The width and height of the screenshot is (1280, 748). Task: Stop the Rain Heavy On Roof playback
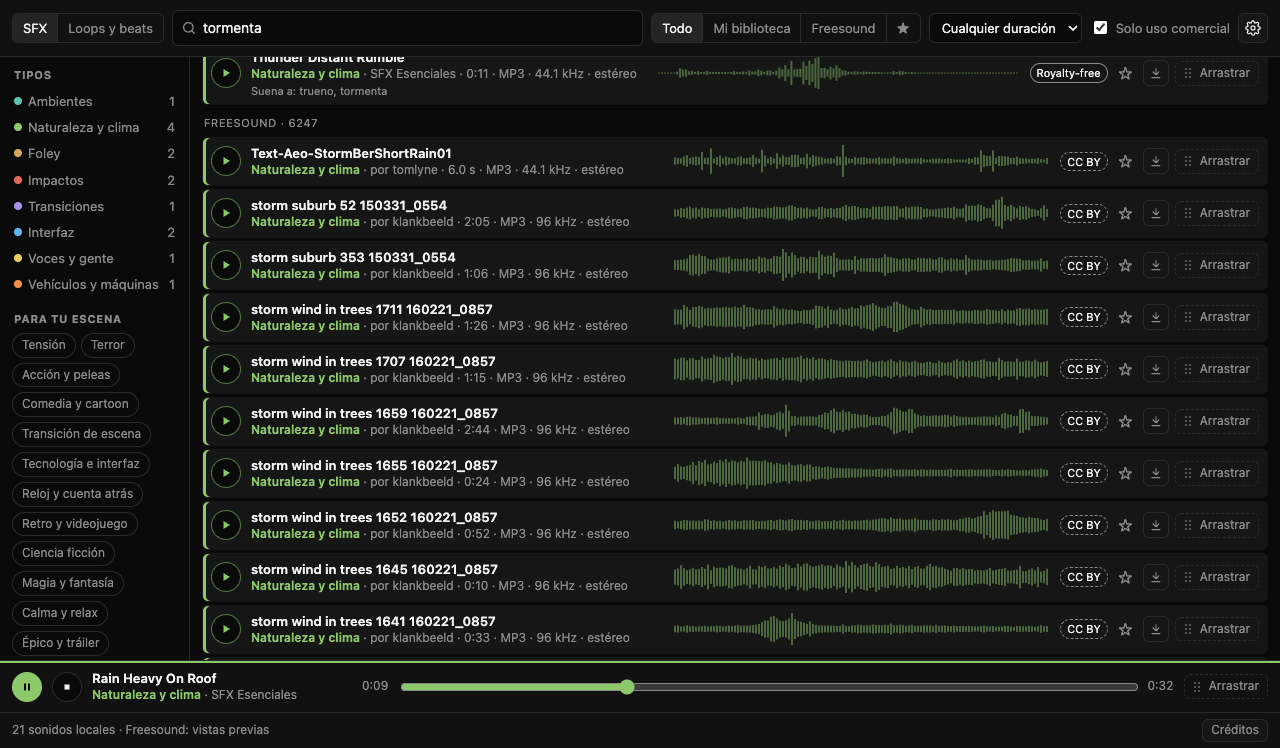point(66,686)
